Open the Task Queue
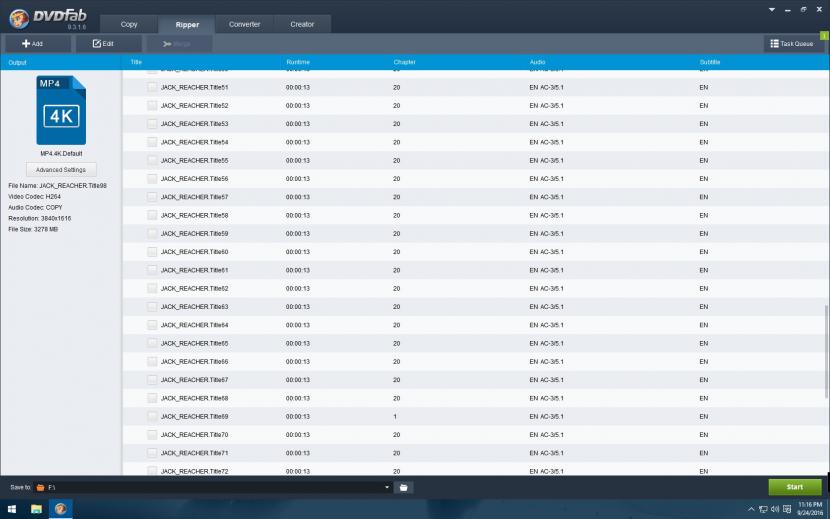 [791, 43]
